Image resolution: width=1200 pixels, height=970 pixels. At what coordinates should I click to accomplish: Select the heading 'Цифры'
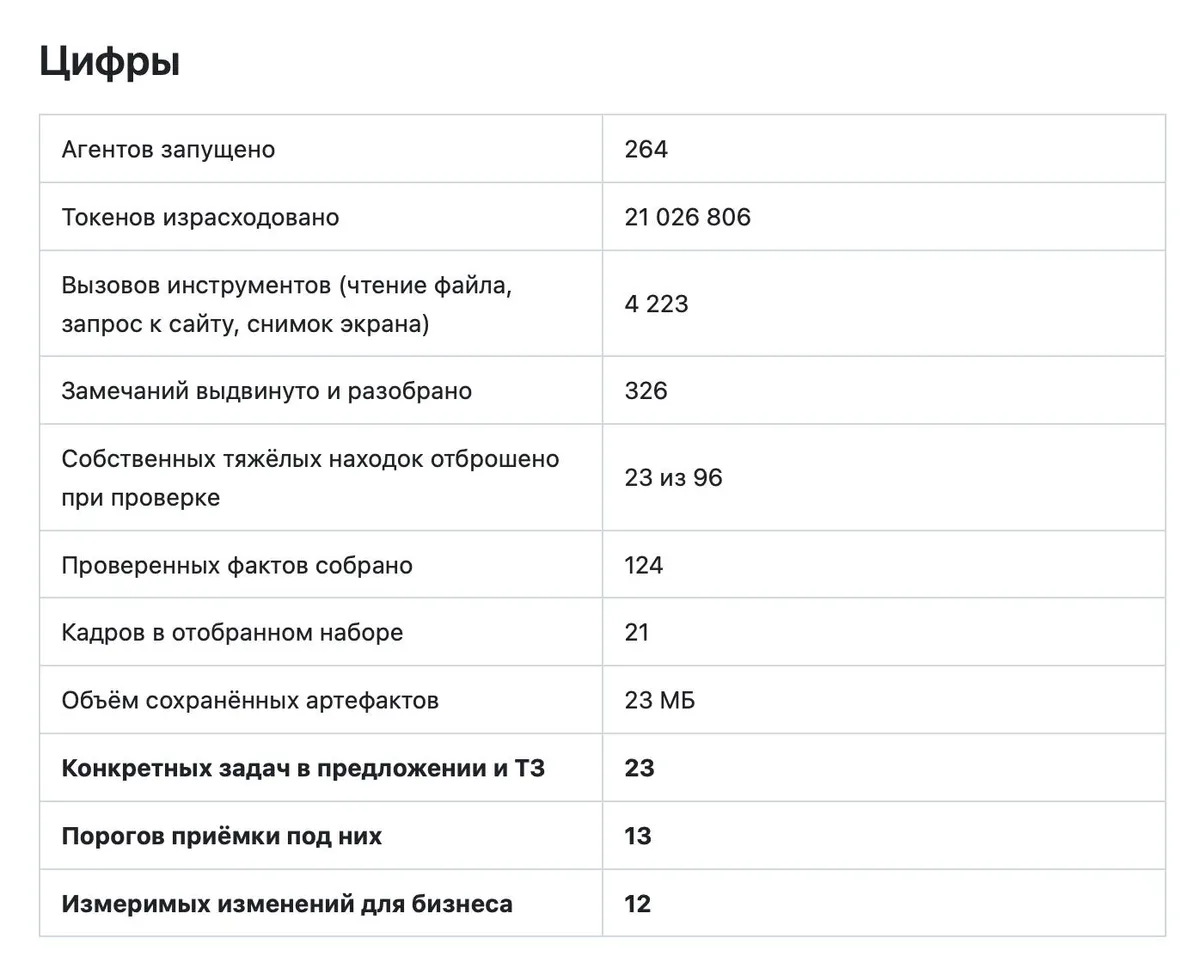pyautogui.click(x=110, y=62)
